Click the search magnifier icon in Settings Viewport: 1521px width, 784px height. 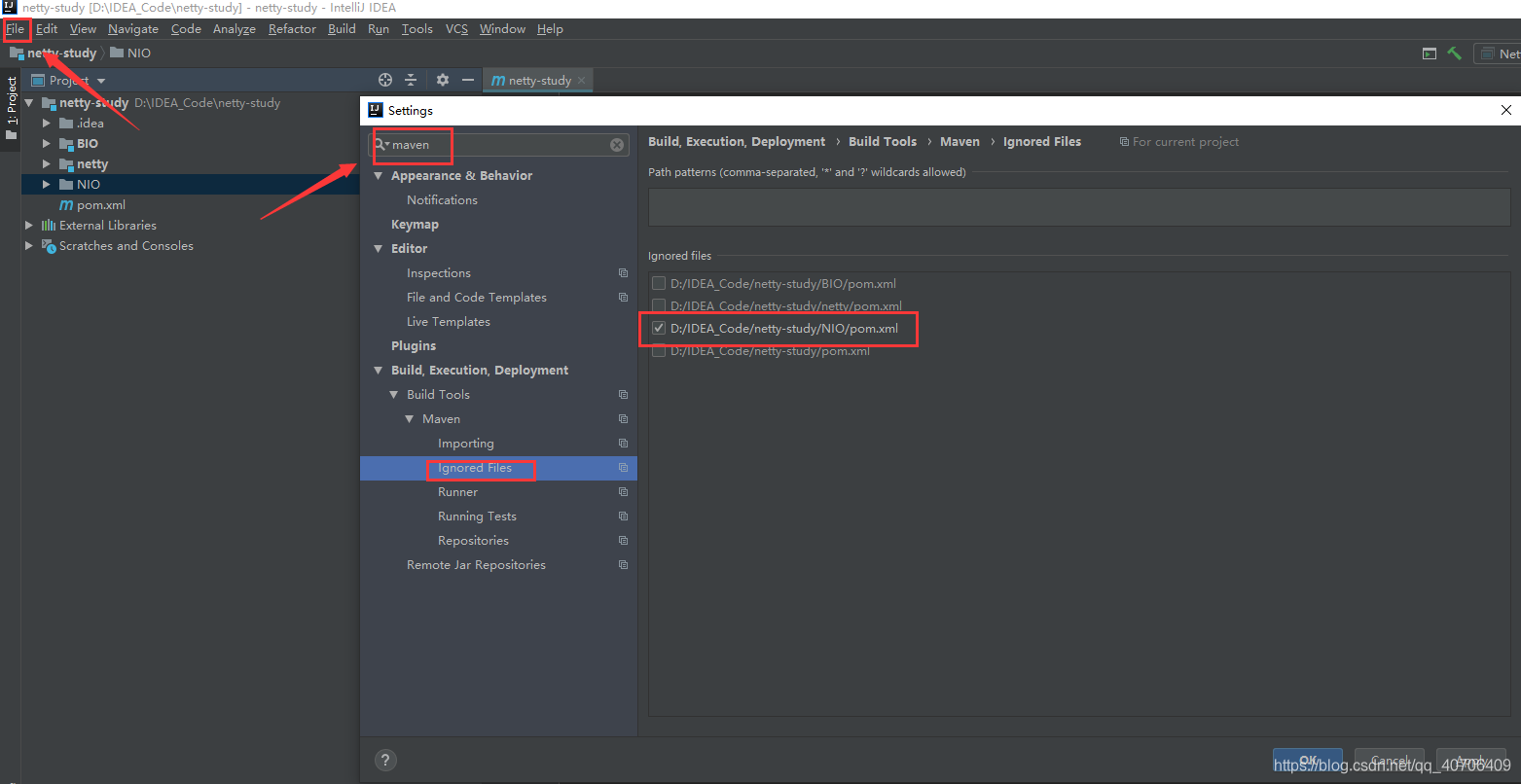(x=380, y=145)
